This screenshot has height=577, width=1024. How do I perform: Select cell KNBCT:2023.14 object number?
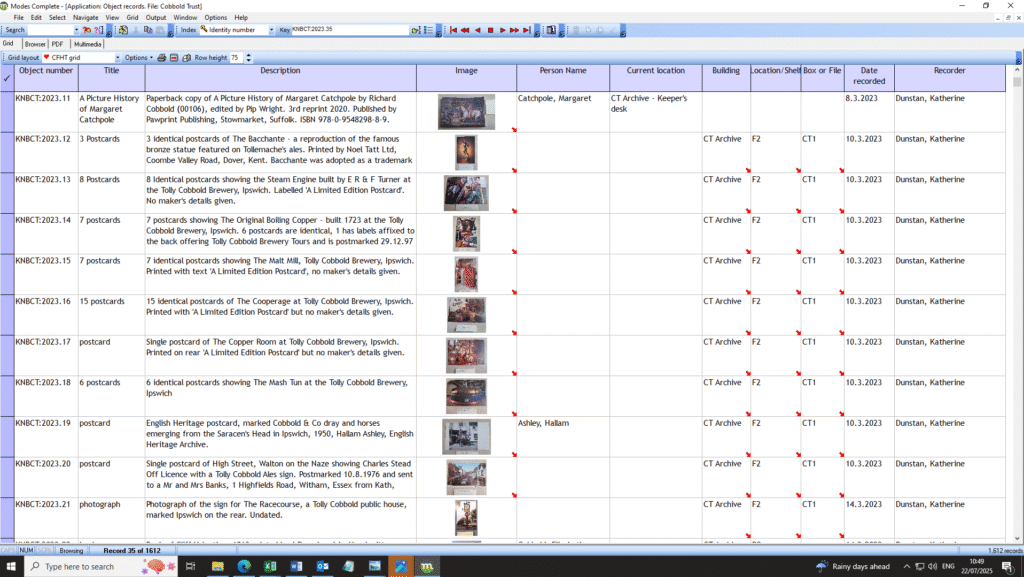pyautogui.click(x=46, y=234)
